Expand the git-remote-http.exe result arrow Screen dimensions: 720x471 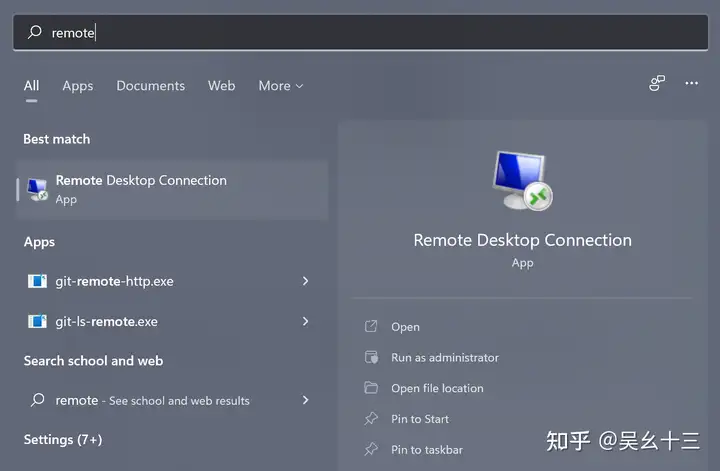305,281
